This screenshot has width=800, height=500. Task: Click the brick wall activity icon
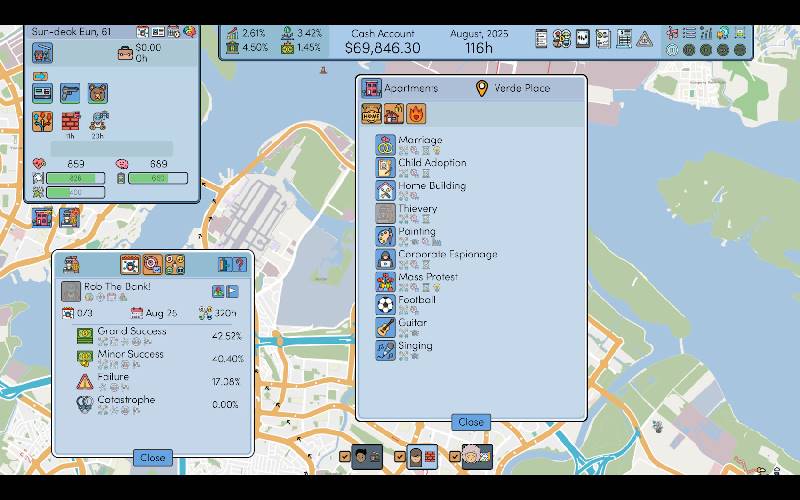click(70, 121)
